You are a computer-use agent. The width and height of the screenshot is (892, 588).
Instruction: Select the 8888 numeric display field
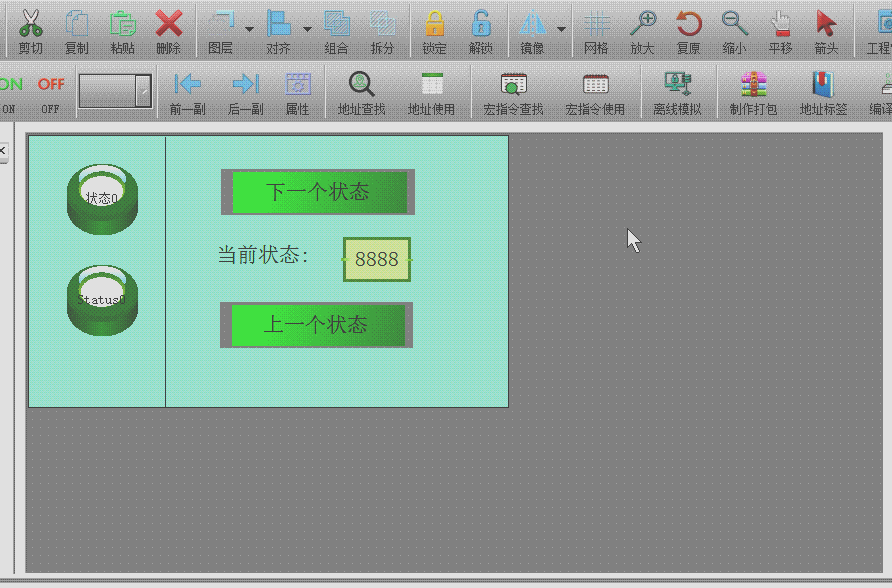(x=377, y=259)
